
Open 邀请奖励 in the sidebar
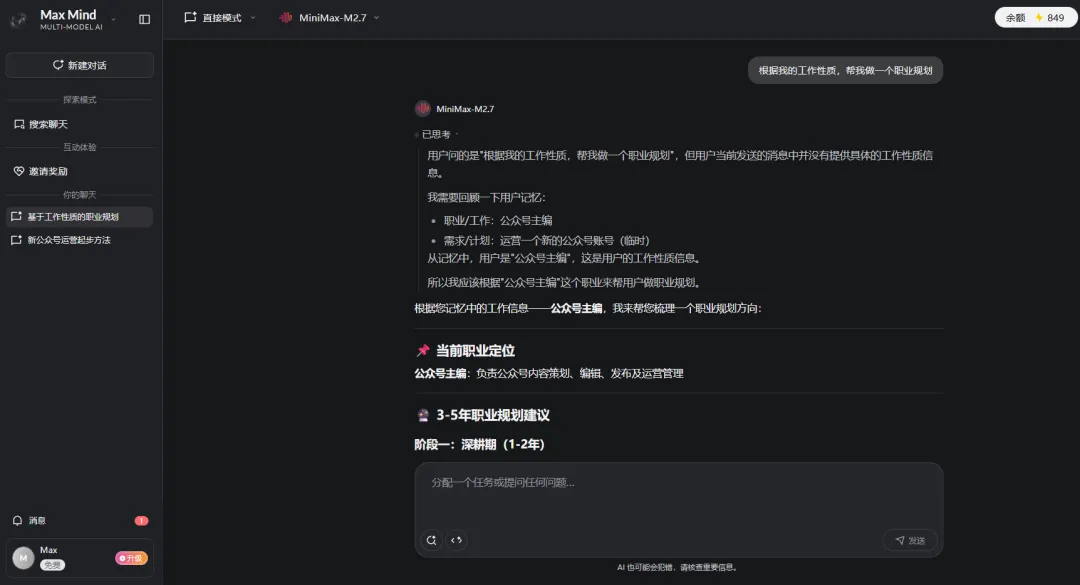tap(80, 171)
